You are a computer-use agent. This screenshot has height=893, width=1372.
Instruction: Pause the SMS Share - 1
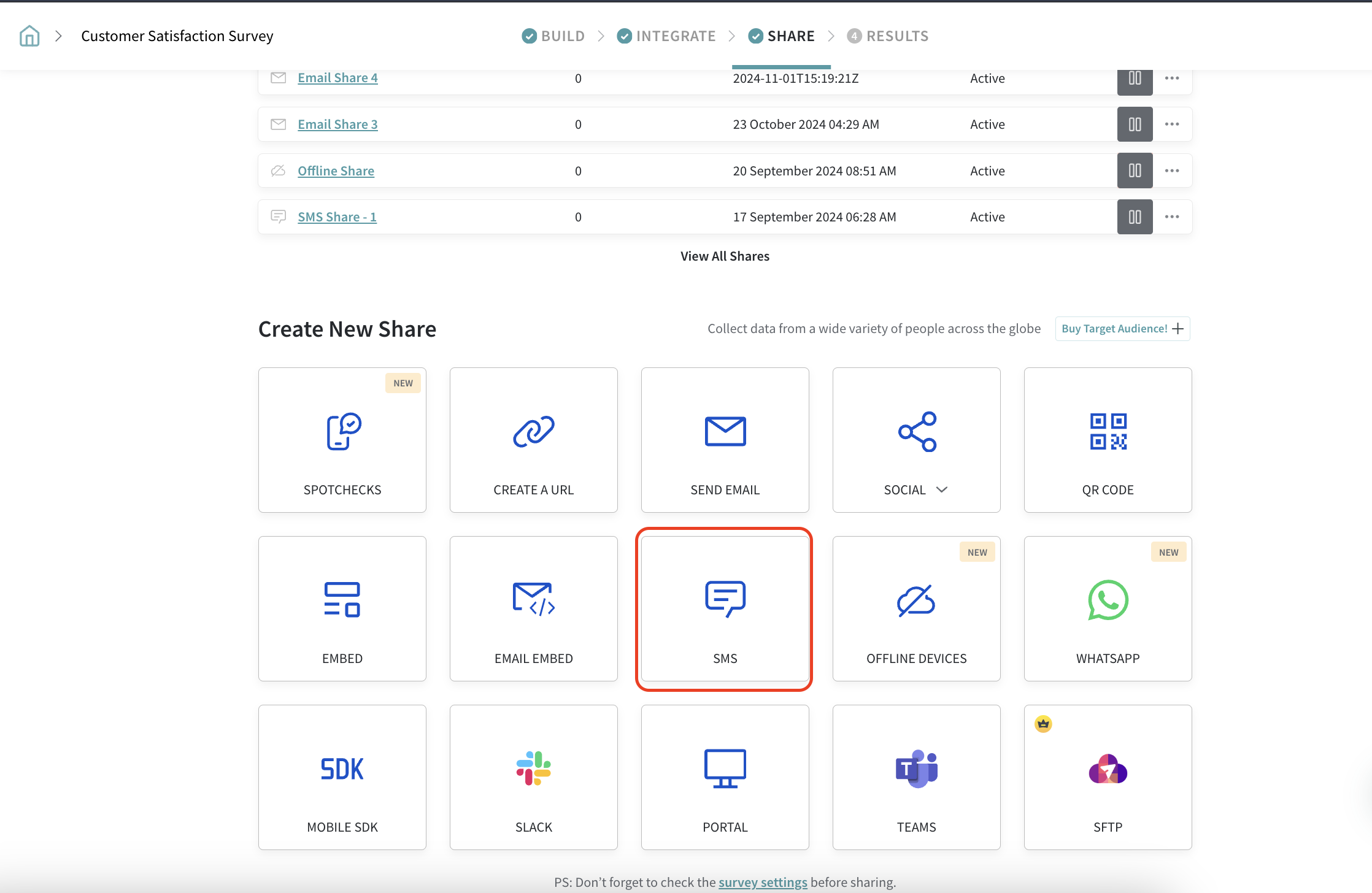pyautogui.click(x=1135, y=217)
